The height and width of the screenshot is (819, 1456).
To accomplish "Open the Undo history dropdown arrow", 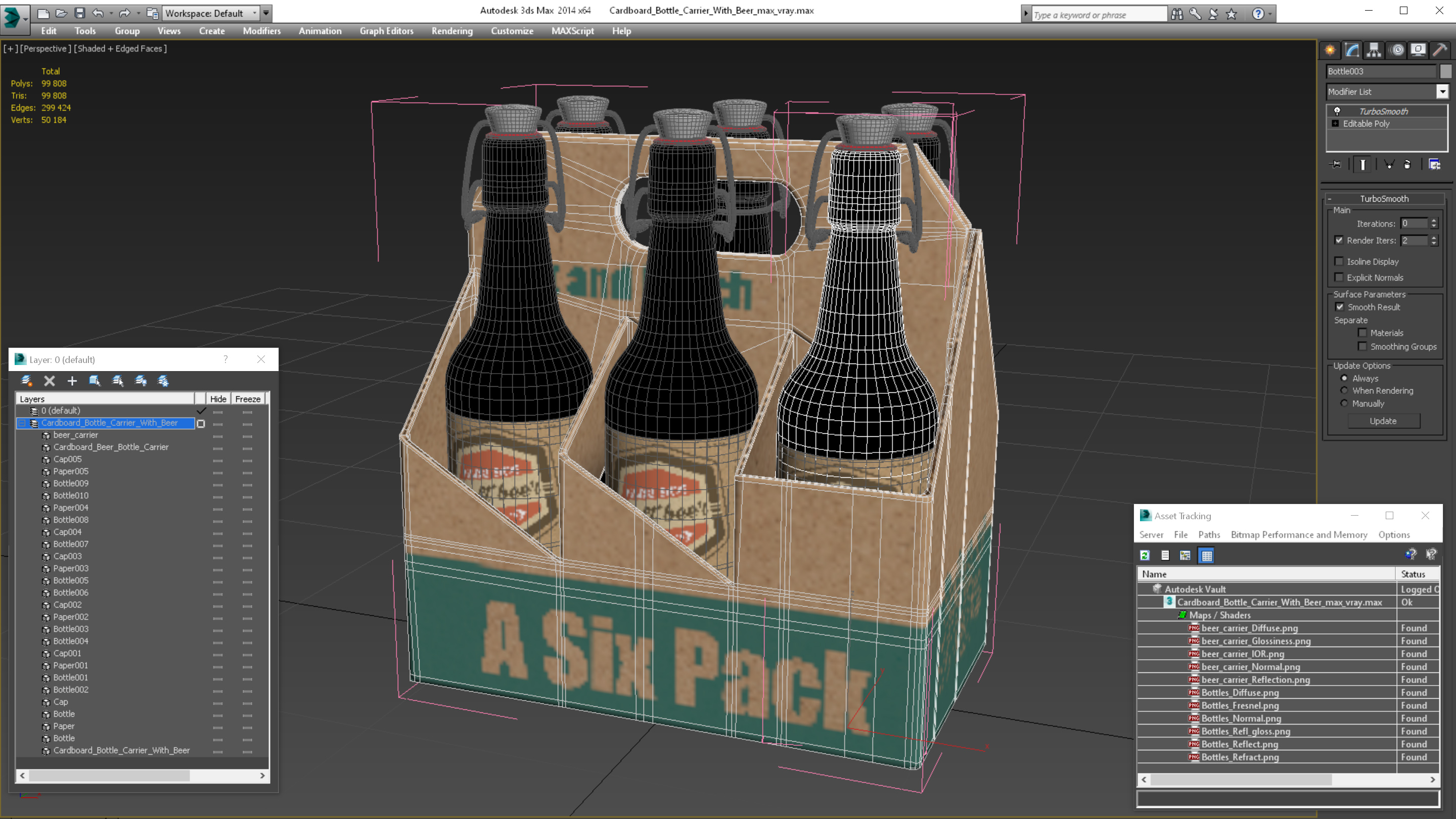I will click(x=111, y=13).
